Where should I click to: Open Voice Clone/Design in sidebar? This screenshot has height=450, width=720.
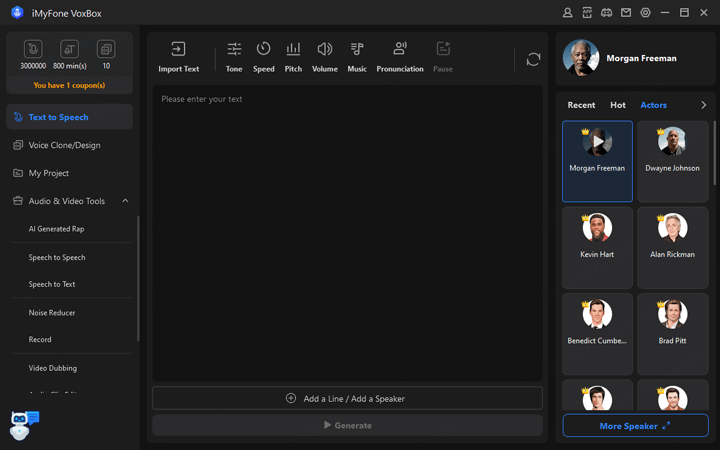tap(64, 145)
